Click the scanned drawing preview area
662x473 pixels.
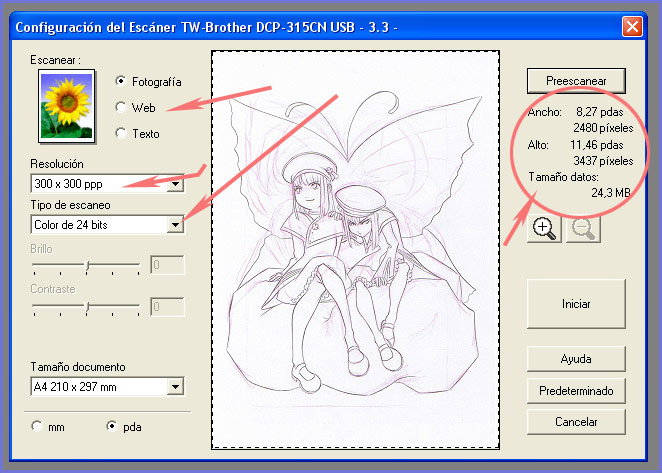(x=355, y=250)
